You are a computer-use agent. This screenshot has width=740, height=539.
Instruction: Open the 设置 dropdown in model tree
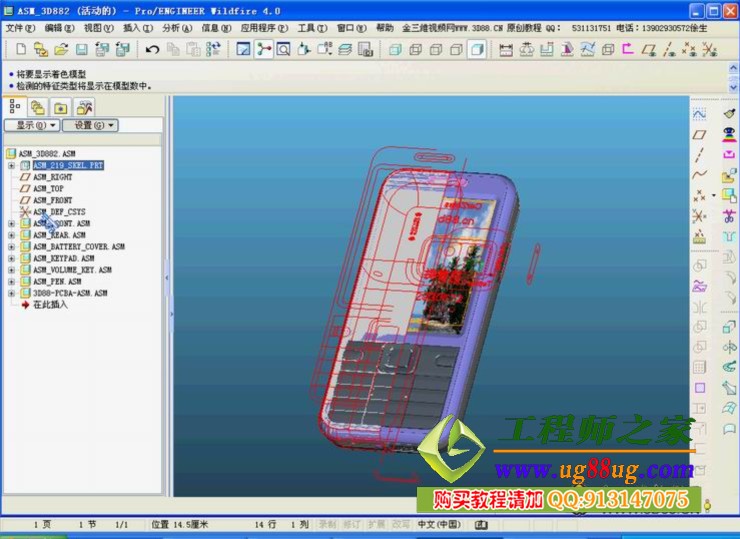coord(90,125)
